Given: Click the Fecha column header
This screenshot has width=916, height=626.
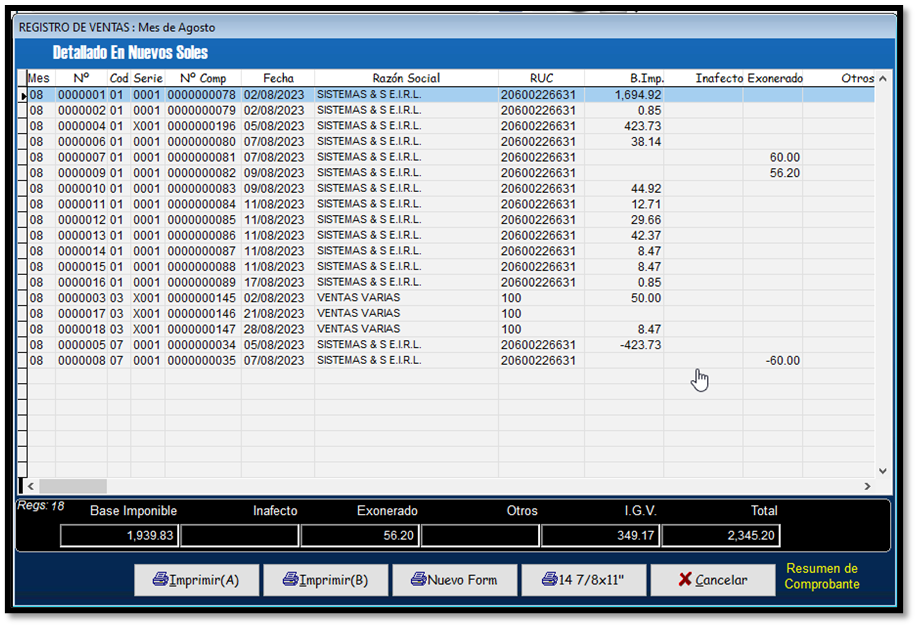Looking at the screenshot, I should [x=278, y=78].
